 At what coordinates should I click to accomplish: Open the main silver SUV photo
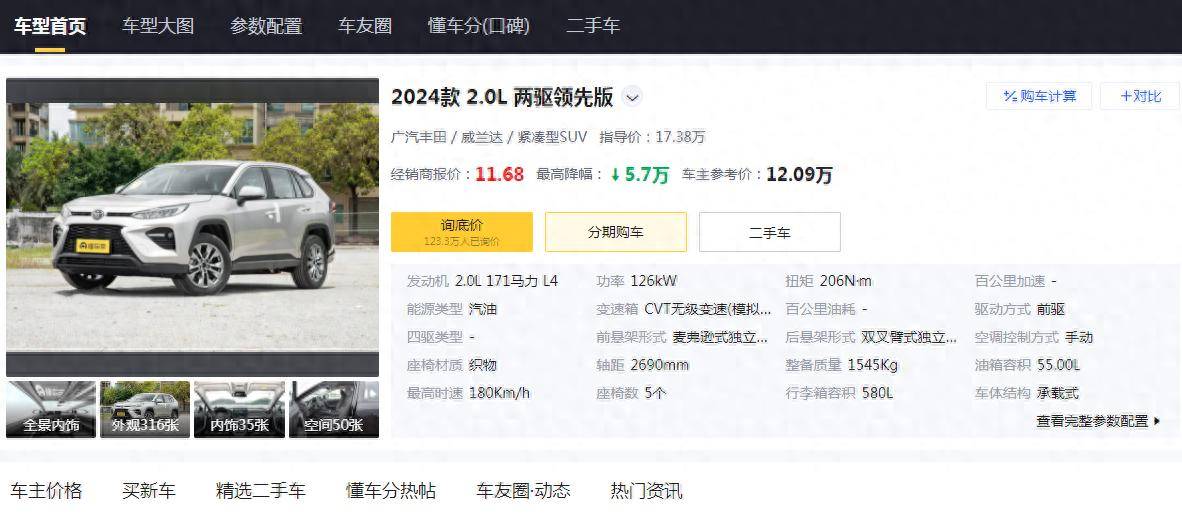[x=192, y=227]
